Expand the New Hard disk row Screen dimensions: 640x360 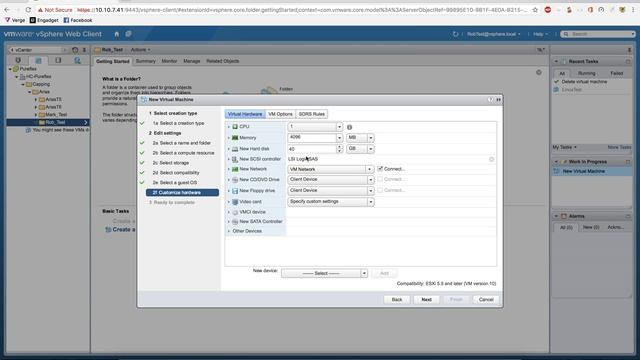229,149
